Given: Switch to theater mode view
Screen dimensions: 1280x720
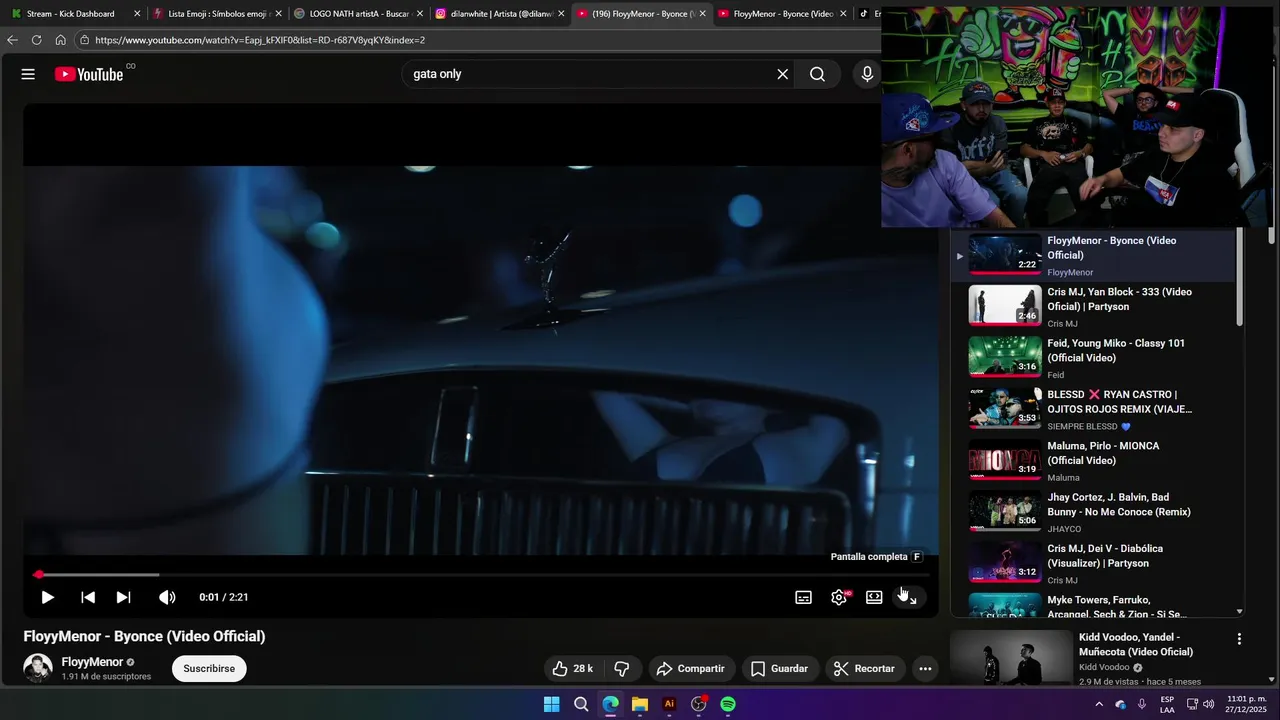Looking at the screenshot, I should [x=874, y=597].
